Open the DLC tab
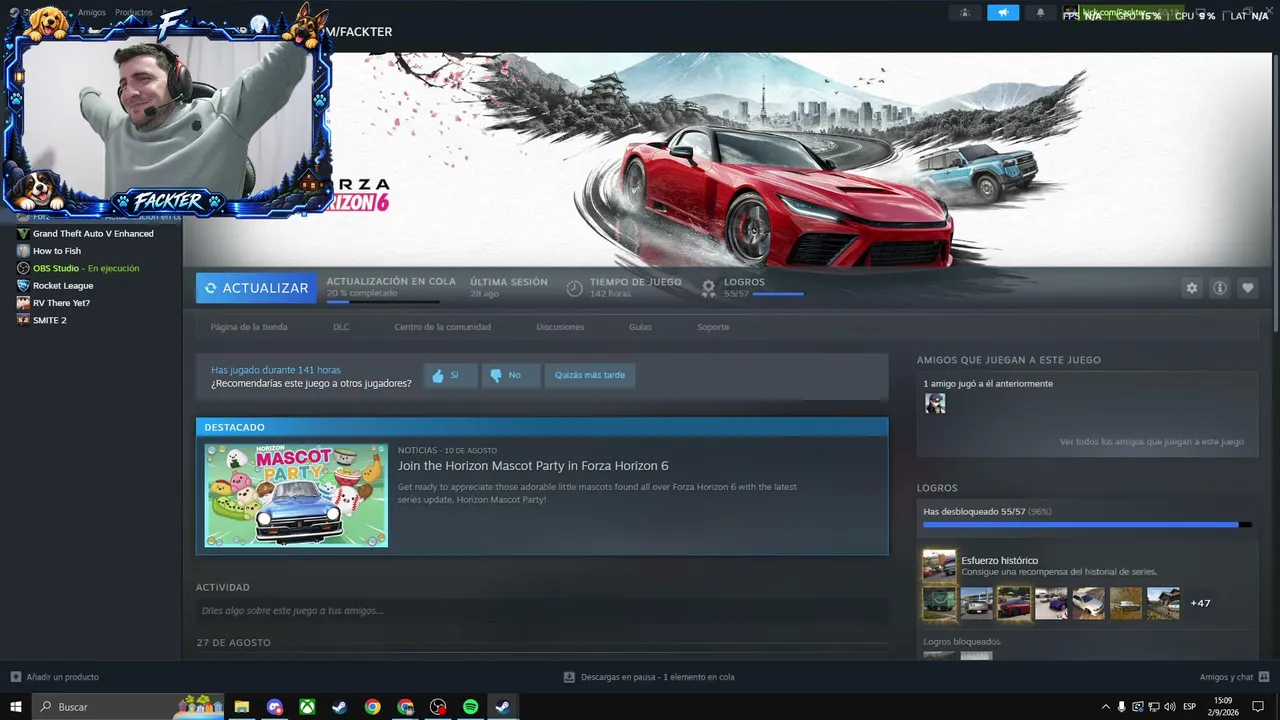Viewport: 1280px width, 720px height. point(341,327)
